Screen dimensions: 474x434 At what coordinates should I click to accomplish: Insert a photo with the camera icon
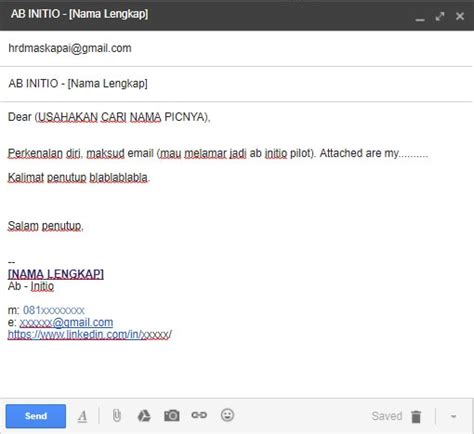pyautogui.click(x=172, y=416)
